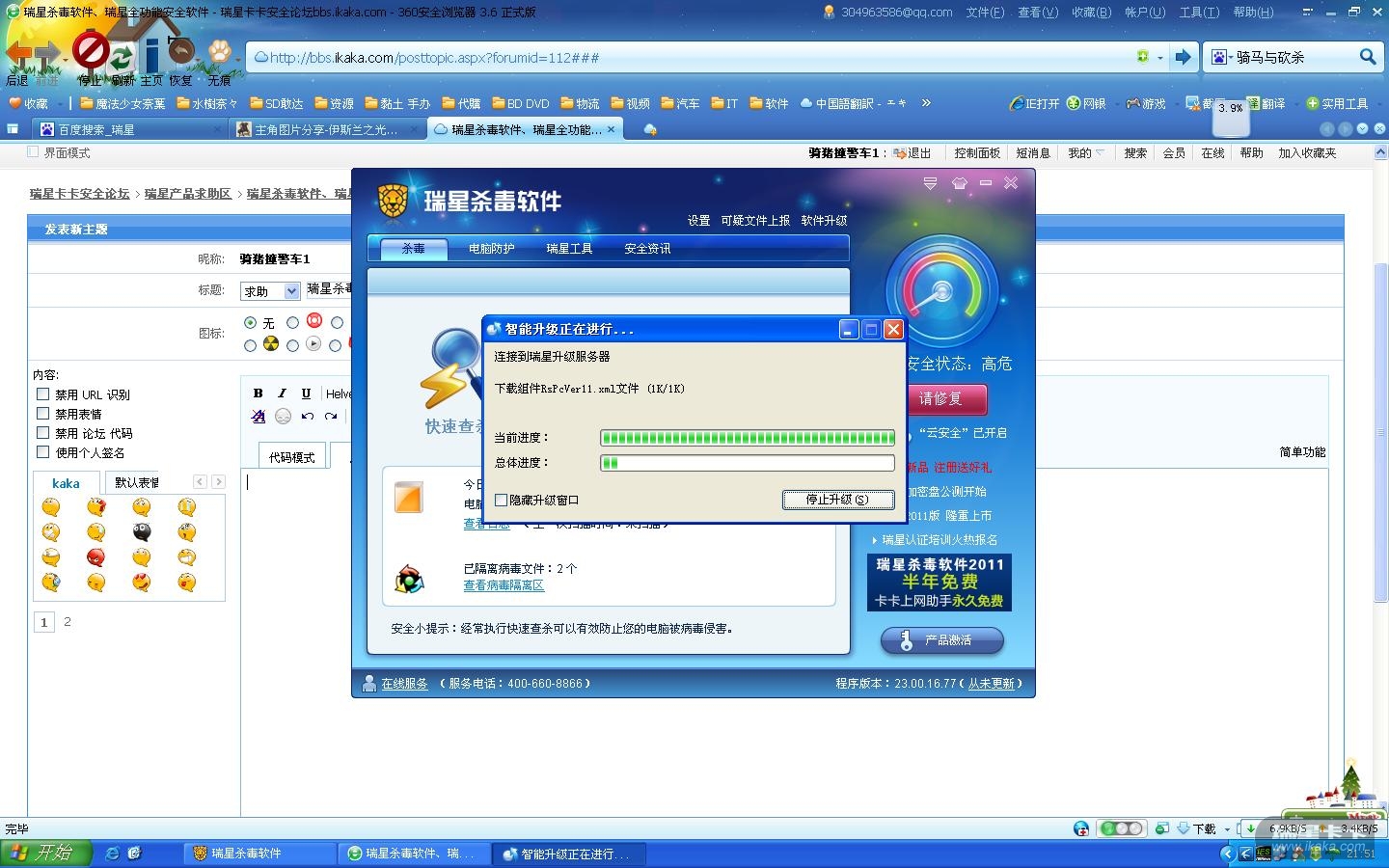Click the 总体进度 progress bar

point(748,463)
